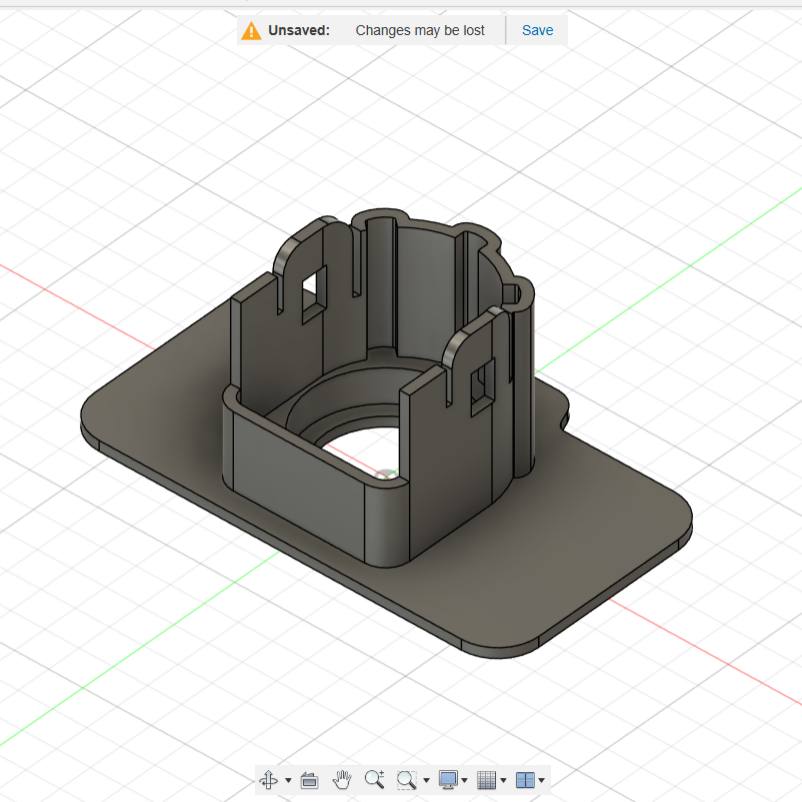
Task: Open the Orbit type dropdown arrow
Action: [x=288, y=781]
